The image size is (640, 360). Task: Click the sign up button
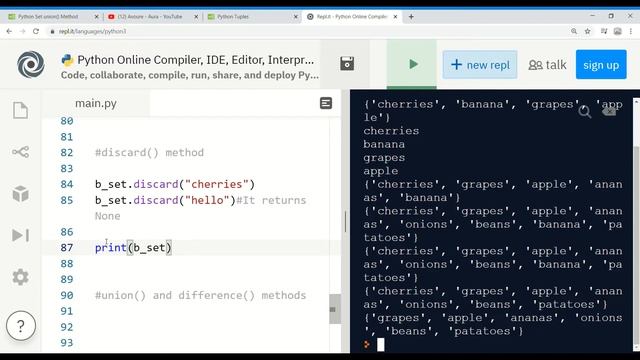(x=601, y=64)
